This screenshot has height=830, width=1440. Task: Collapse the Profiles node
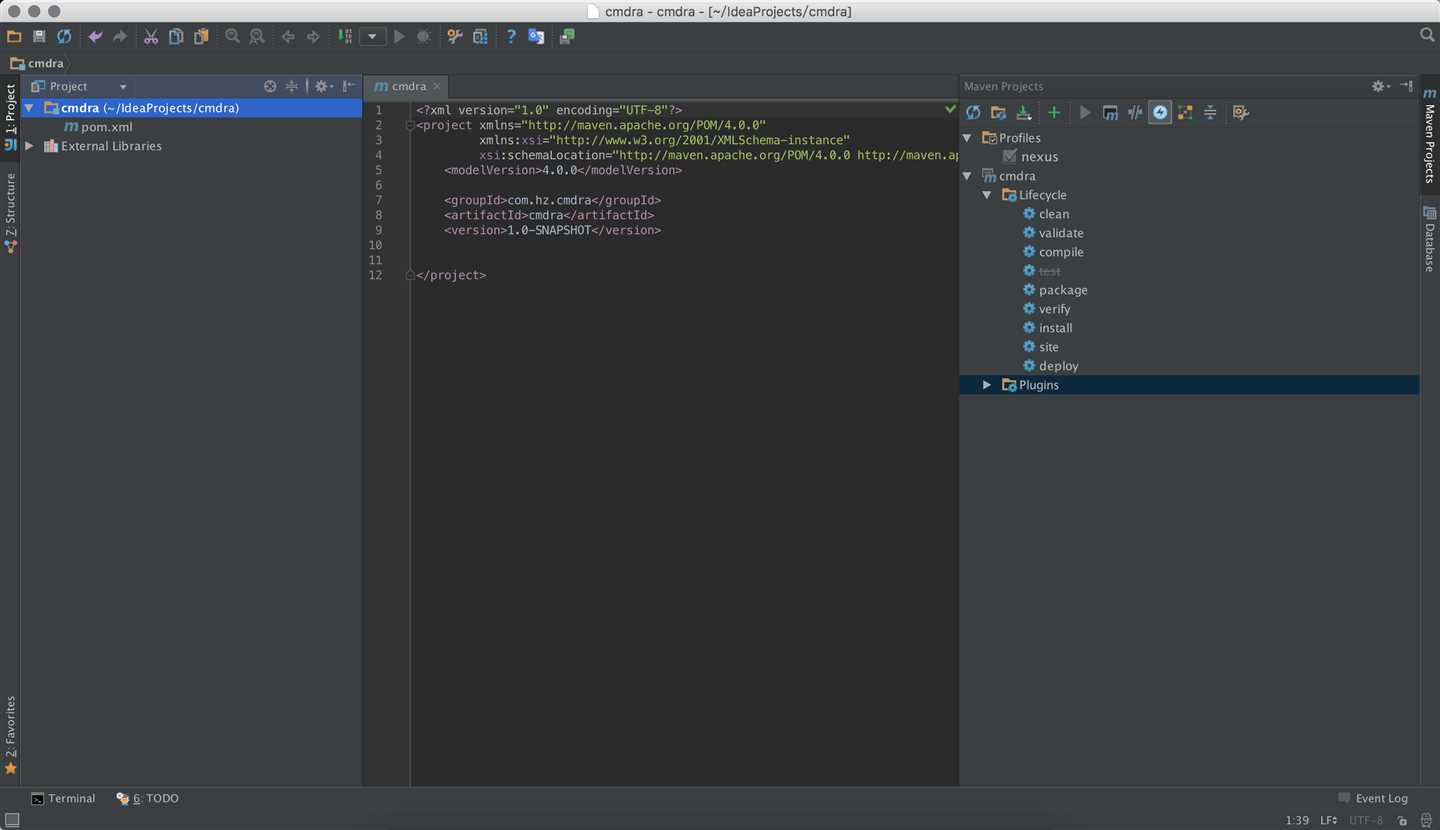pos(967,138)
